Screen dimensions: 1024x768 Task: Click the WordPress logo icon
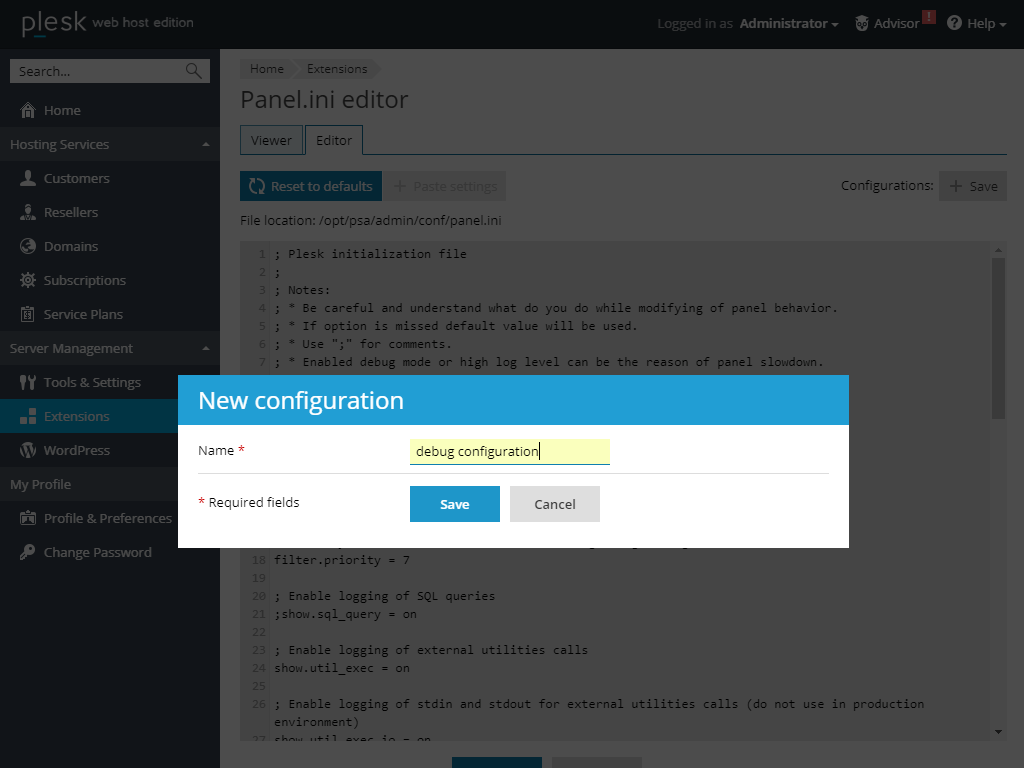(x=28, y=450)
